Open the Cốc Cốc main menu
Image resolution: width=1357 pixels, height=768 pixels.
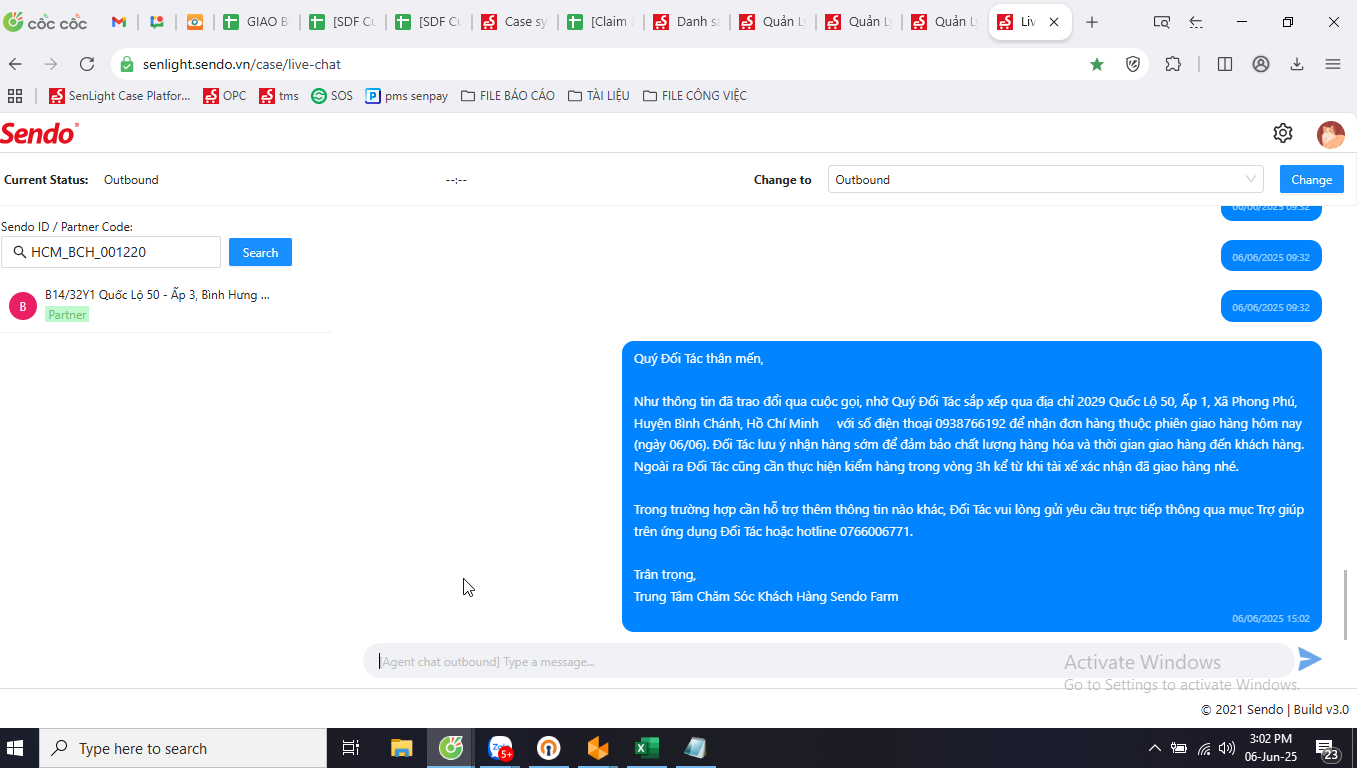tap(1333, 64)
